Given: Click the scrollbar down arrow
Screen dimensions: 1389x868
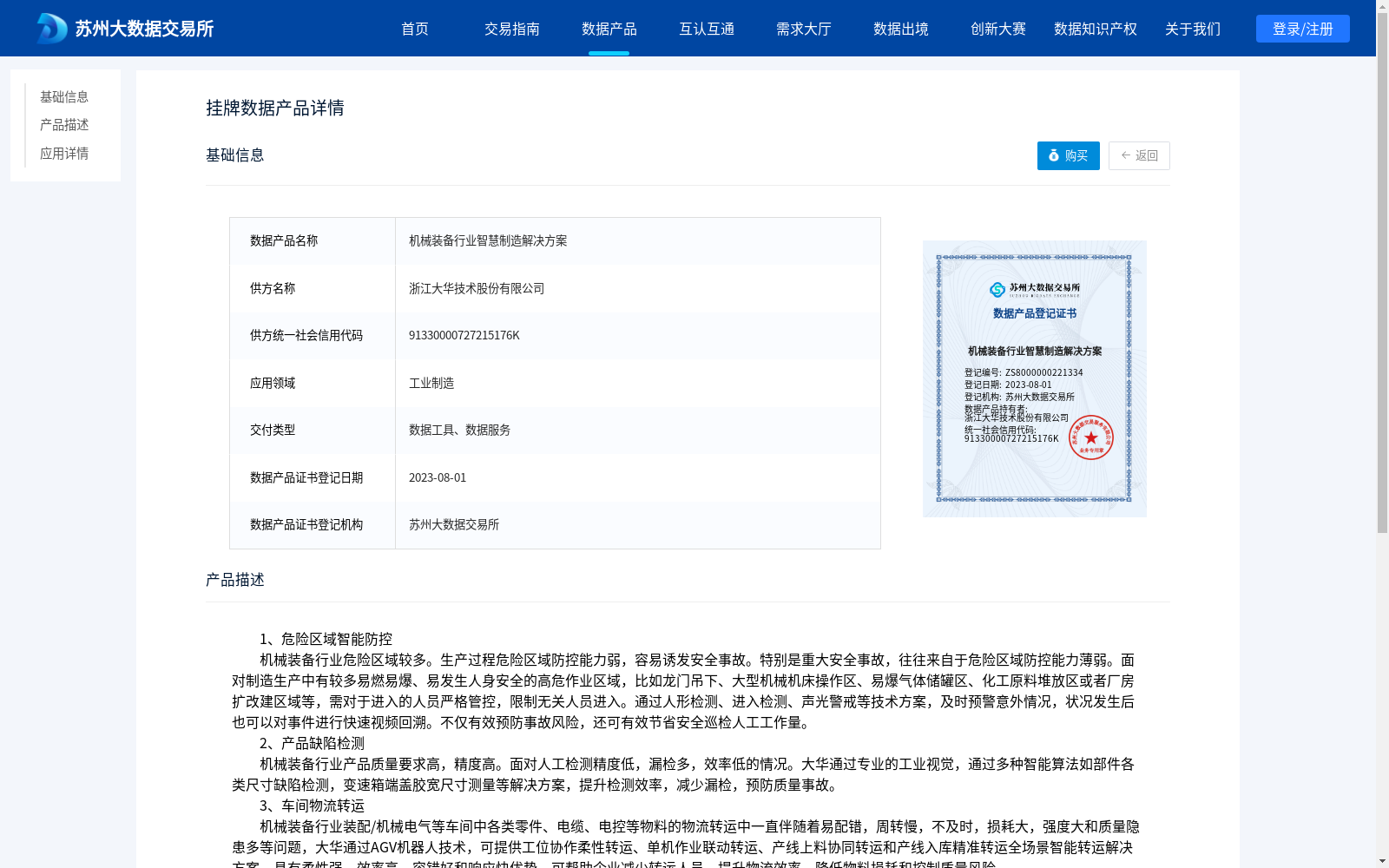Looking at the screenshot, I should tap(1382, 862).
